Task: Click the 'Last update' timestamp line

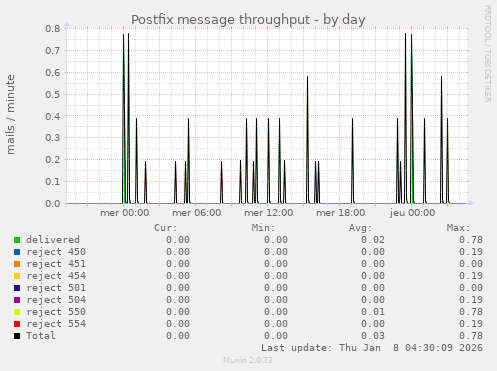Action: pos(372,348)
